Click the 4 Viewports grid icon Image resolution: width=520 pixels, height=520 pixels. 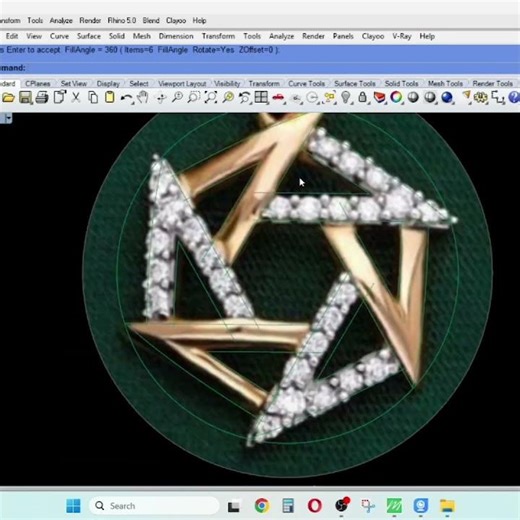tap(261, 97)
